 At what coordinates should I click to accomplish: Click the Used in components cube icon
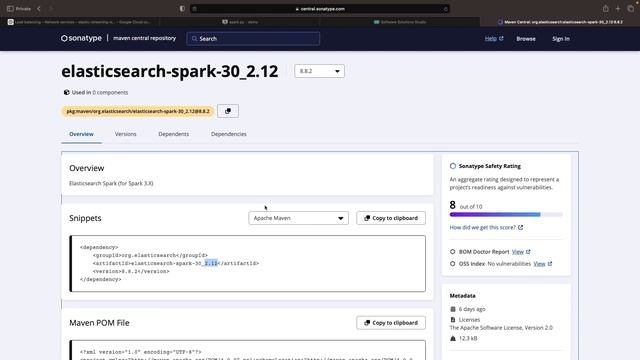67,92
